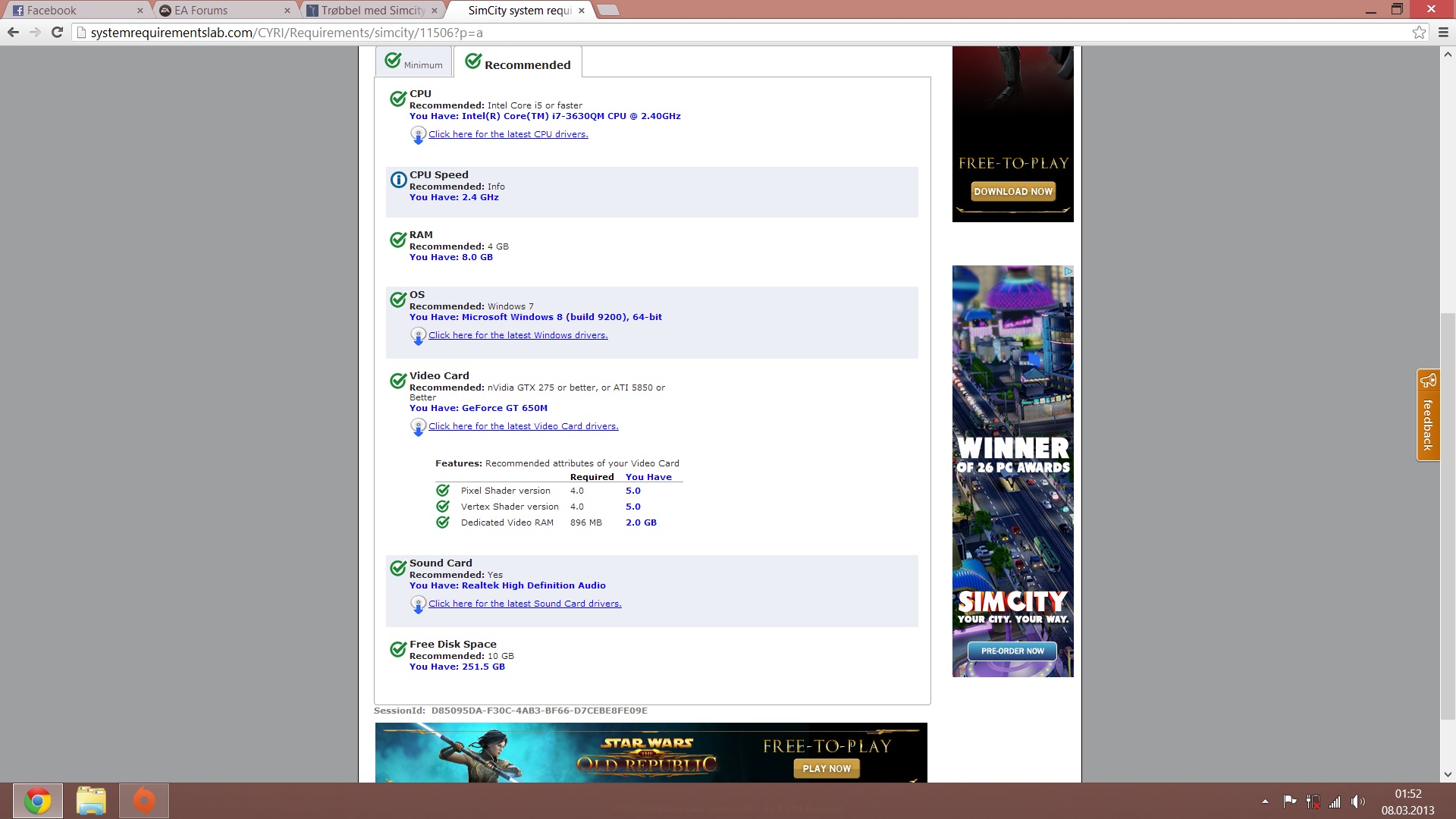Image resolution: width=1456 pixels, height=819 pixels.
Task: Click the CPU drivers download icon
Action: (x=418, y=135)
